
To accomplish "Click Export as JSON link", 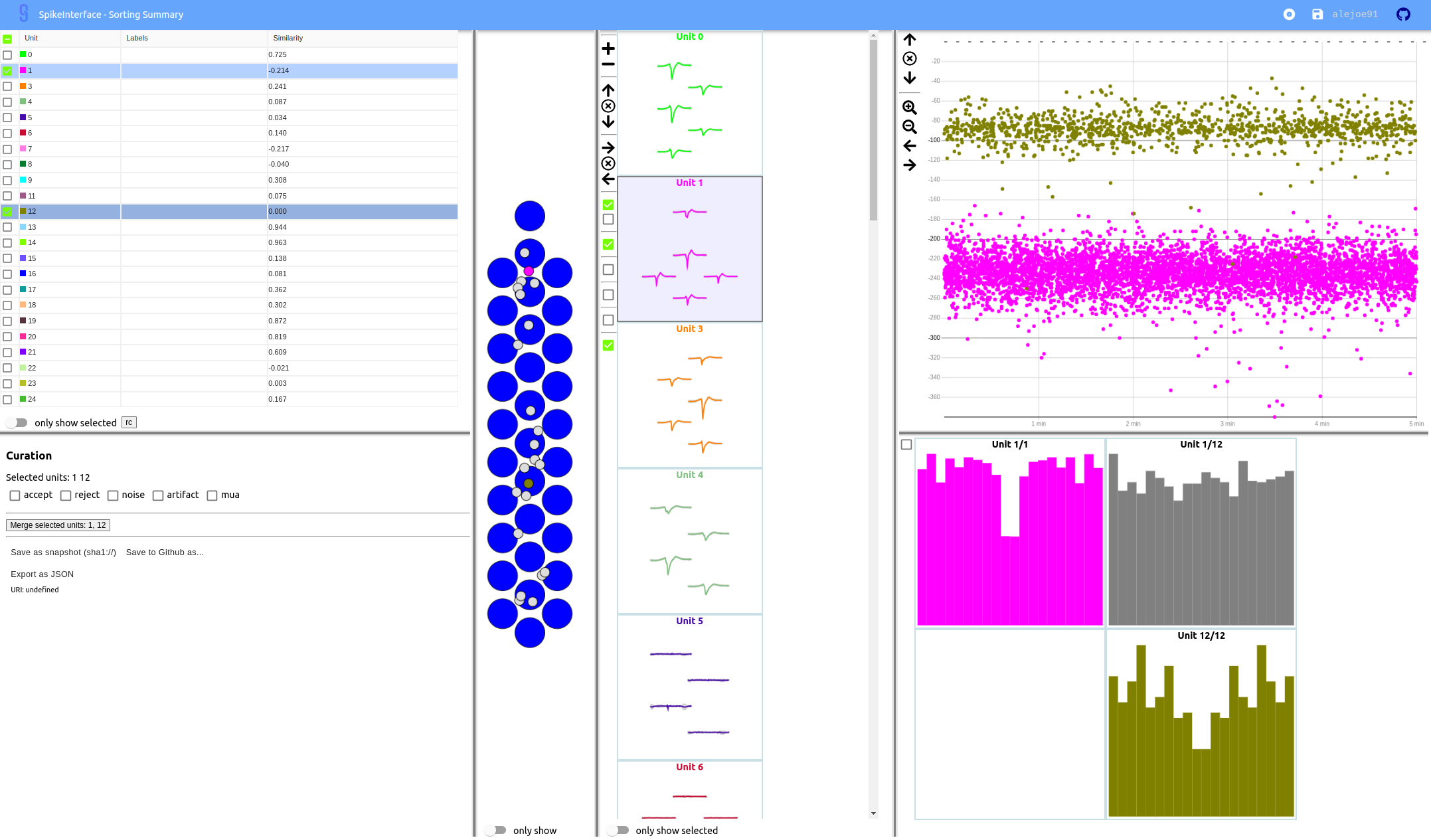I will point(42,574).
